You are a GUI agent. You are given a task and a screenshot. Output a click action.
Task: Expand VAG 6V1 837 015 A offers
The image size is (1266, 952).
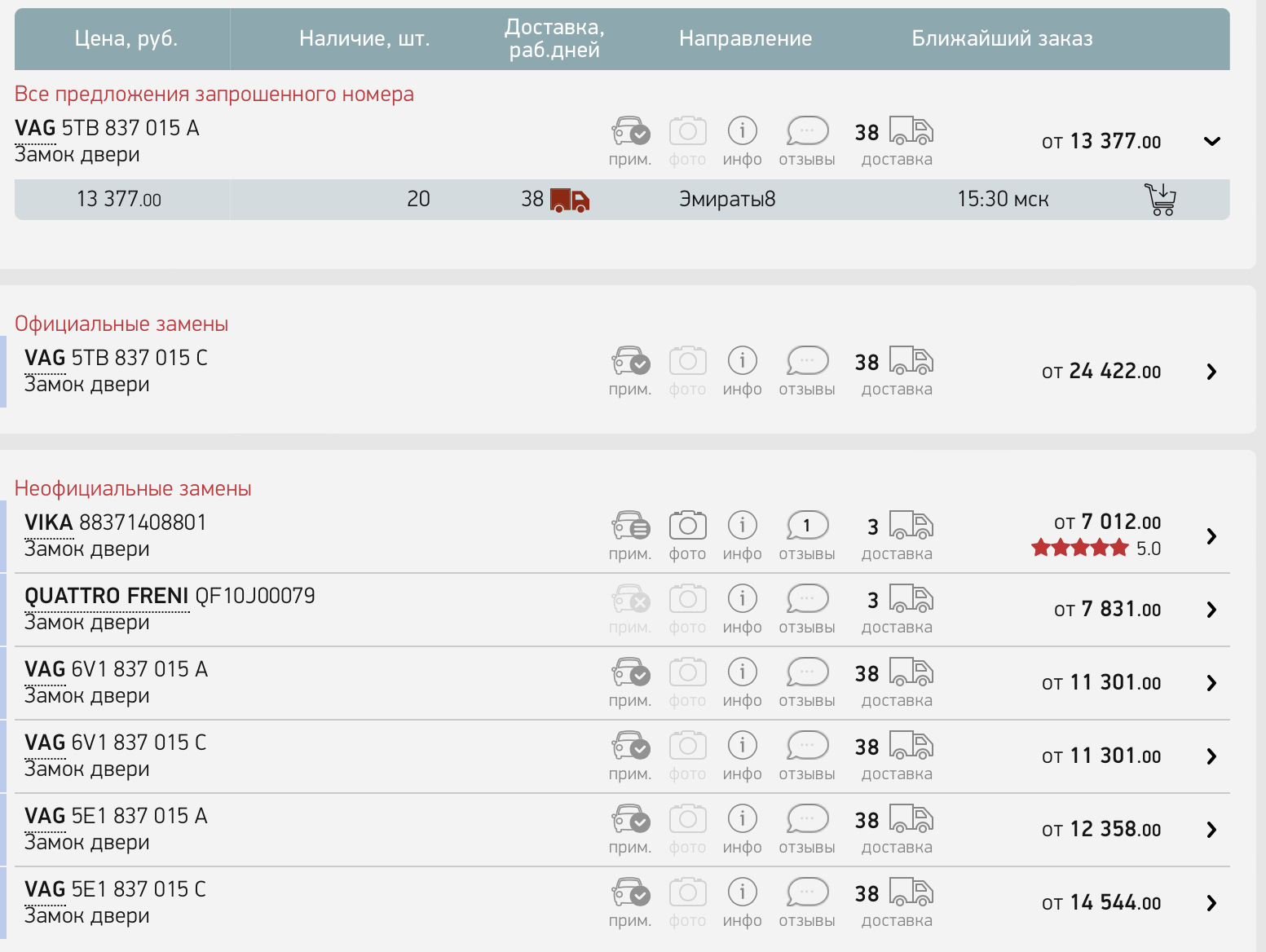[x=1211, y=683]
